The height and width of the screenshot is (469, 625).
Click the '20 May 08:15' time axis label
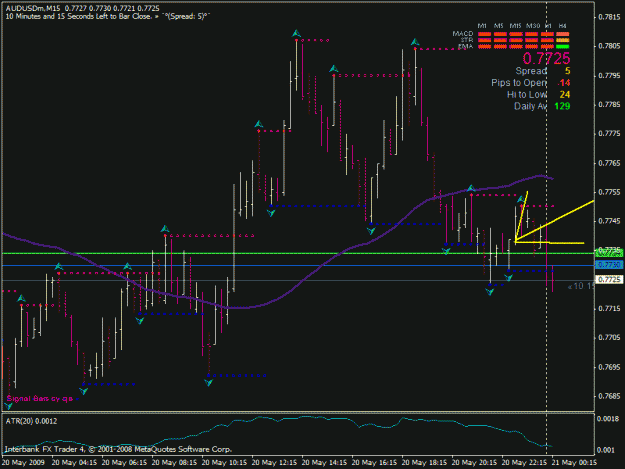pyautogui.click(x=174, y=463)
